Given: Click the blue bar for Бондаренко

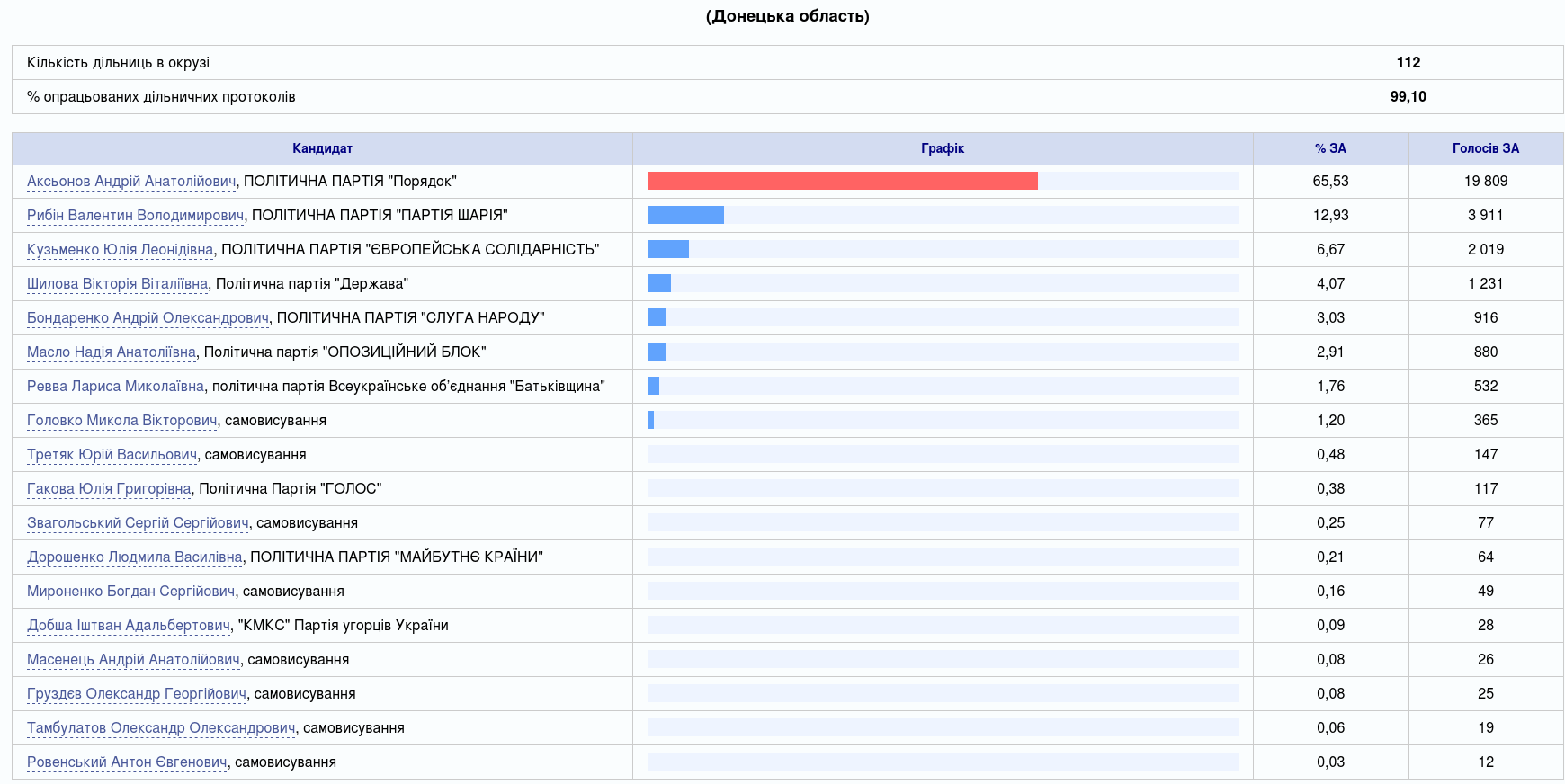Looking at the screenshot, I should 657,317.
